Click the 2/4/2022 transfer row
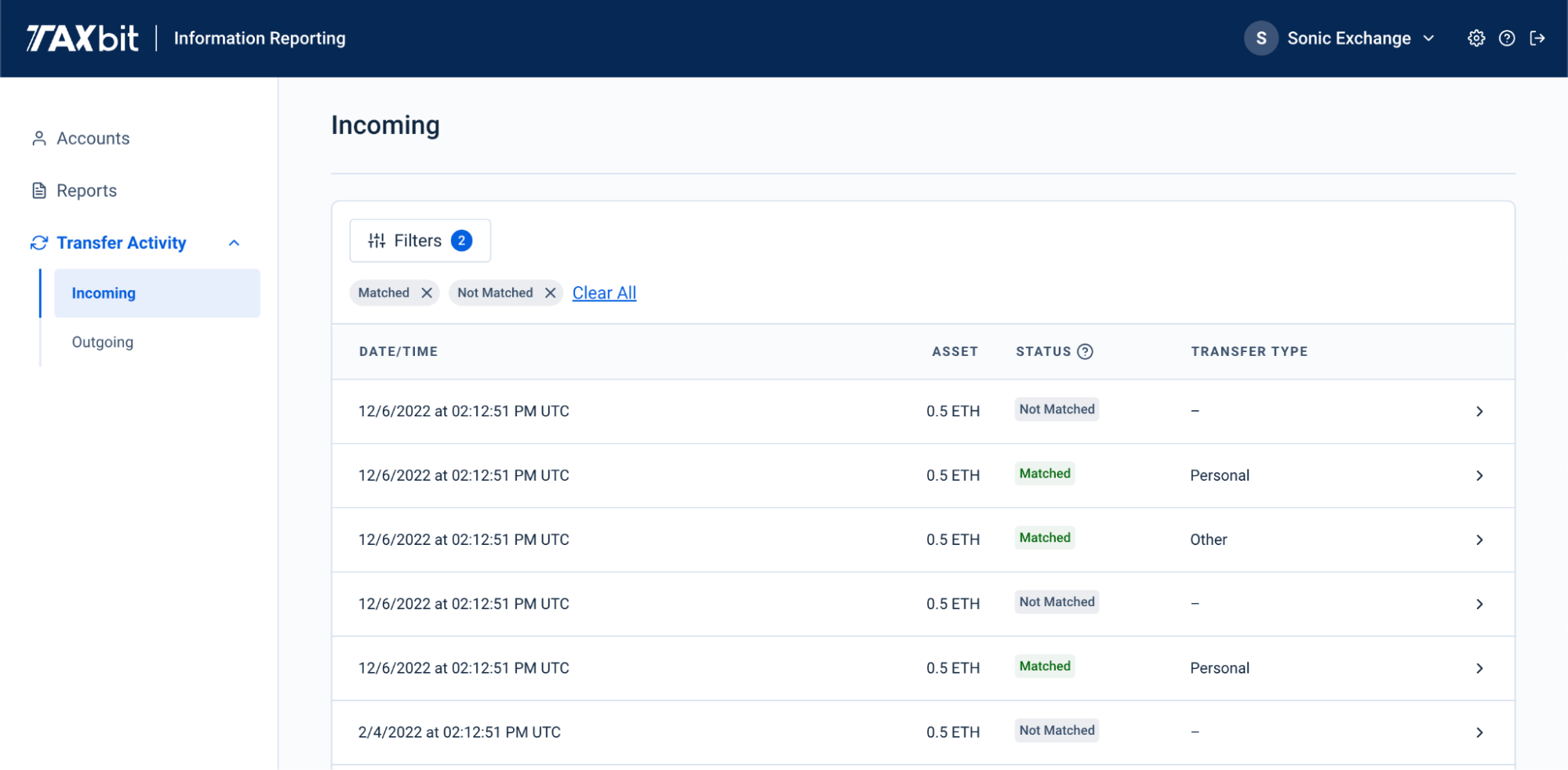Viewport: 1568px width, 770px height. point(460,732)
